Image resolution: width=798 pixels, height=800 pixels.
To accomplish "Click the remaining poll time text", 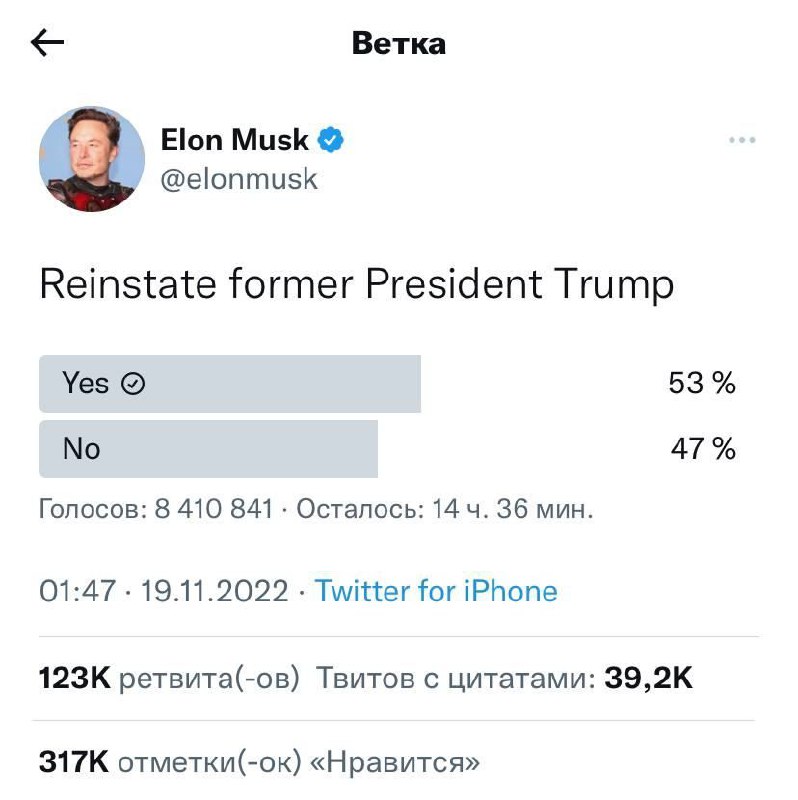I will [444, 510].
